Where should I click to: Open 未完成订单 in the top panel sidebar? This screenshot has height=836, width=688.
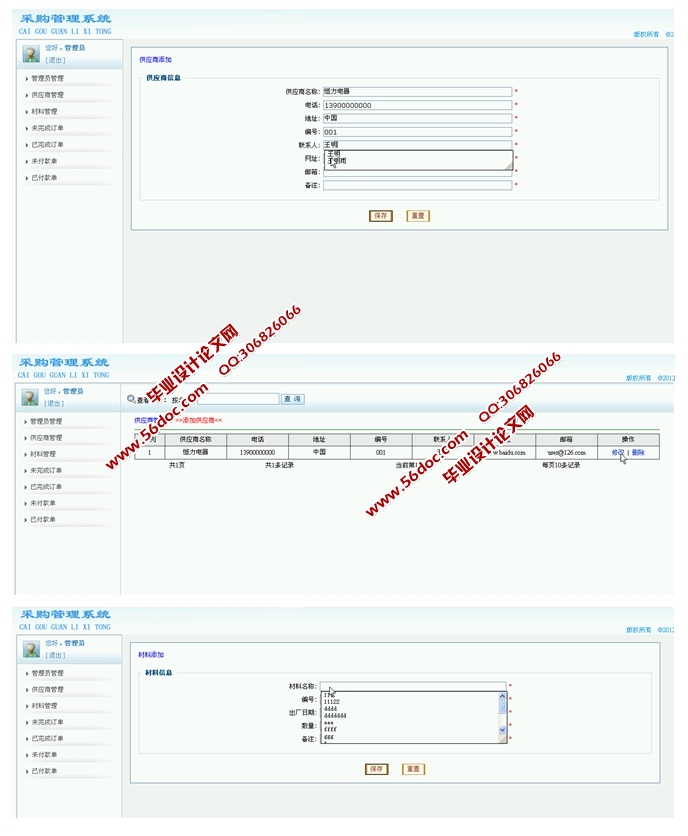(46, 128)
